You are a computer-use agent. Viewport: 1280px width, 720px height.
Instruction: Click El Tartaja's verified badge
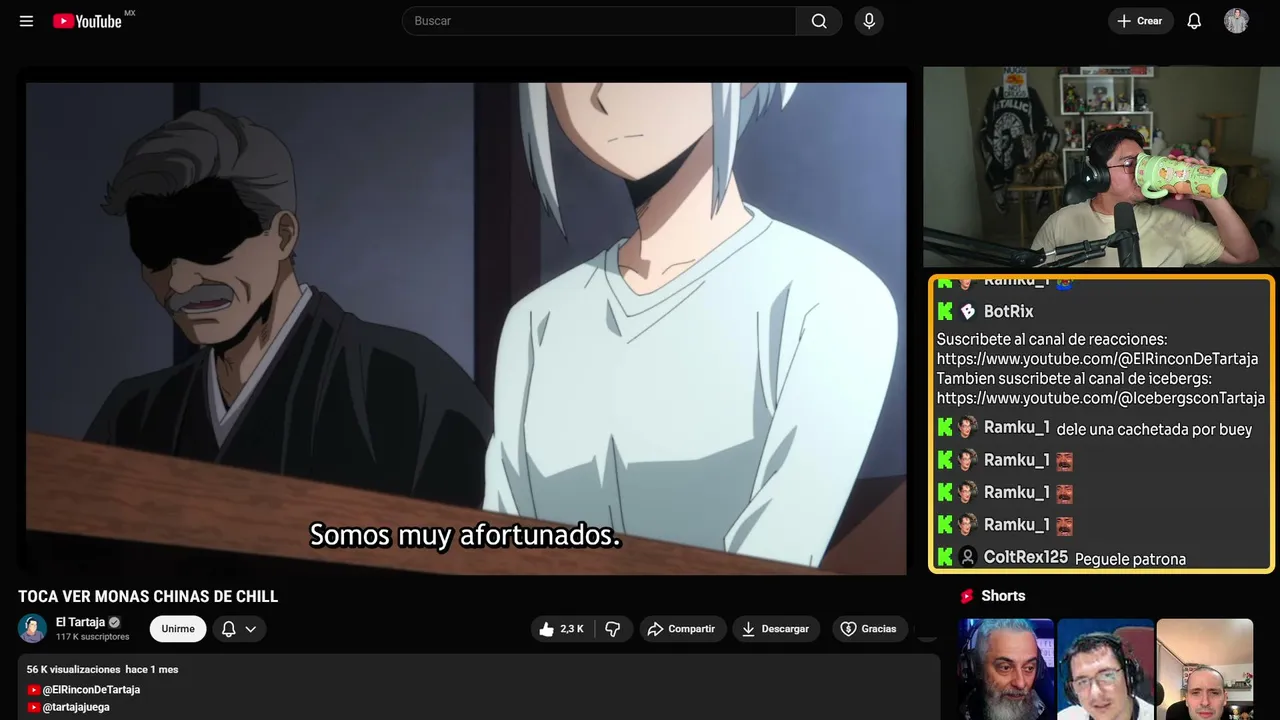pos(114,622)
